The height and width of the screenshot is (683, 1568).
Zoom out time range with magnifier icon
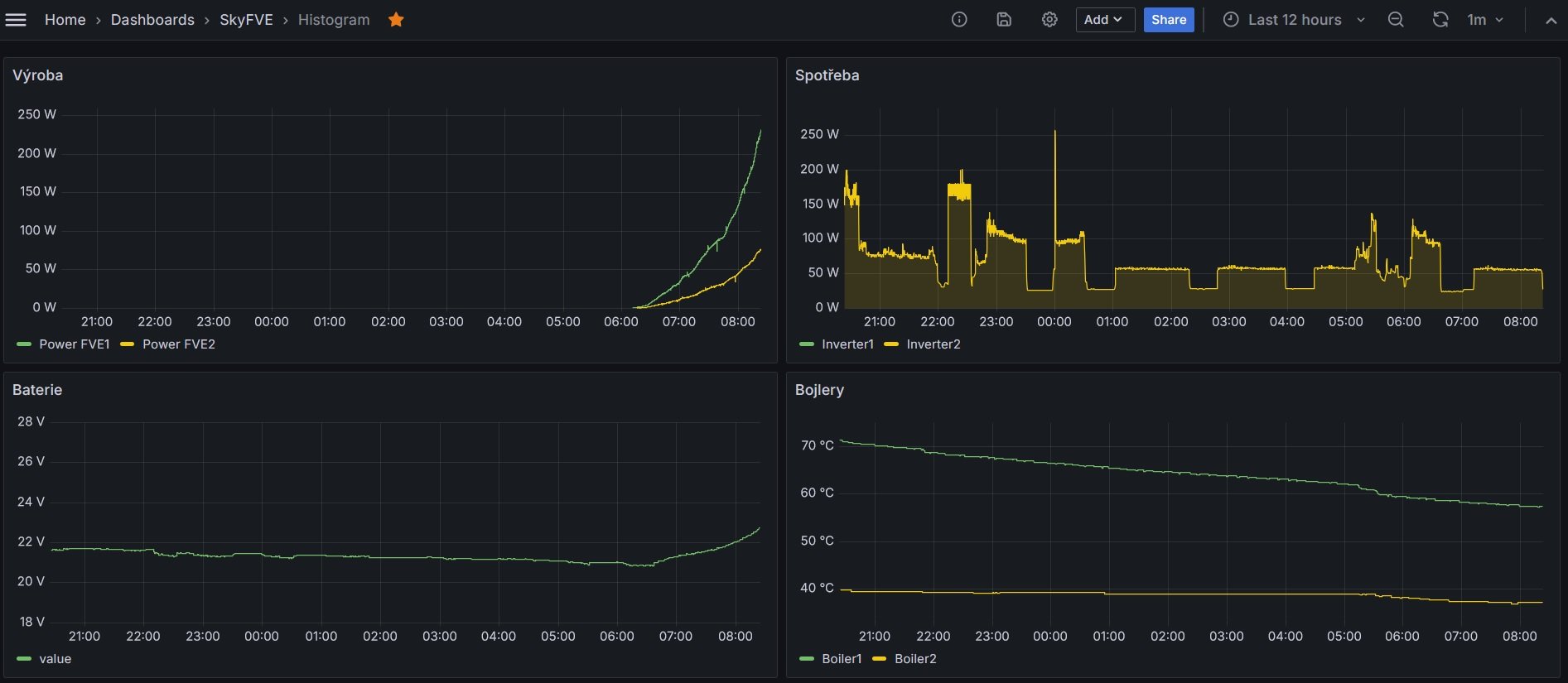[1396, 20]
